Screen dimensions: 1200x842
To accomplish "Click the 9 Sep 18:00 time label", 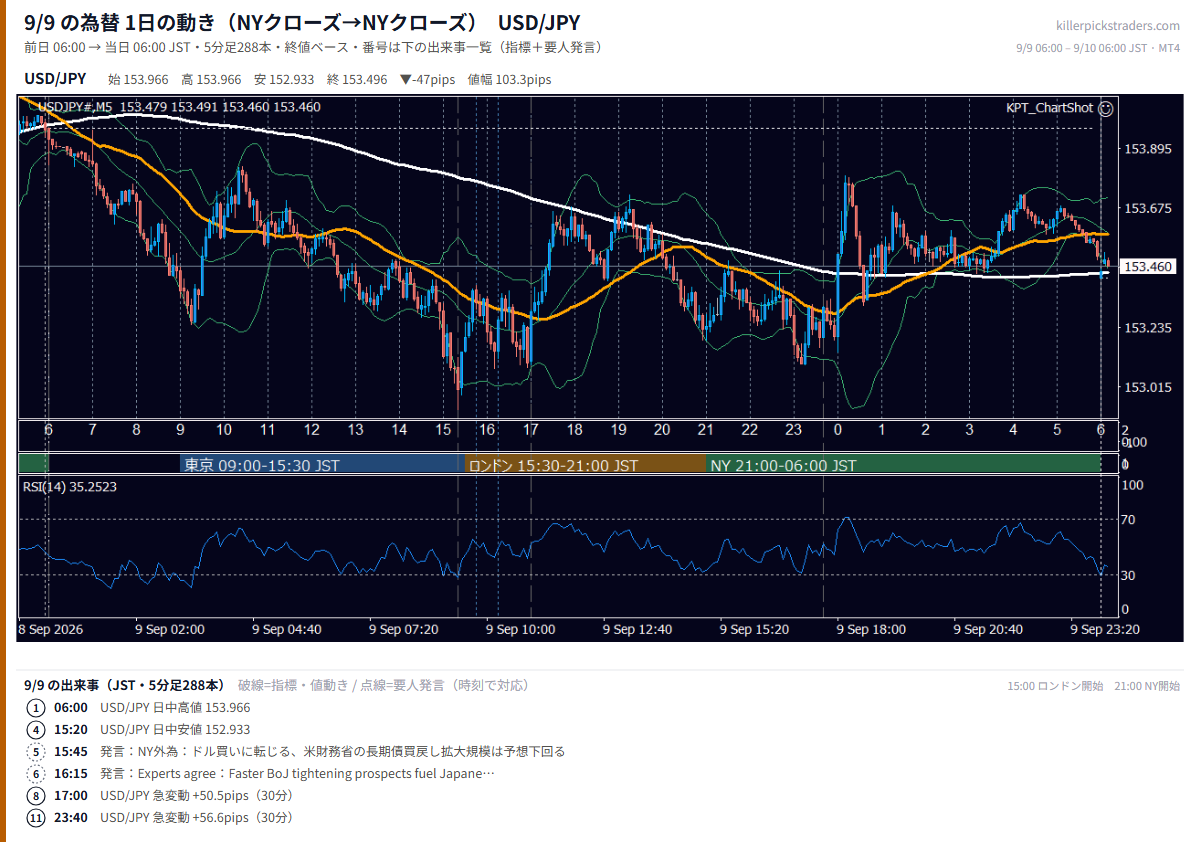I will click(x=872, y=629).
